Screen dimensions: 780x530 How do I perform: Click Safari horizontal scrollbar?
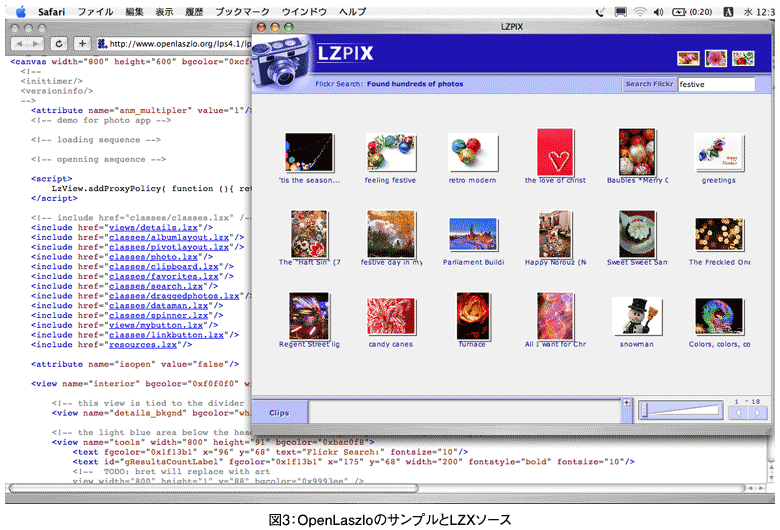(x=213, y=488)
